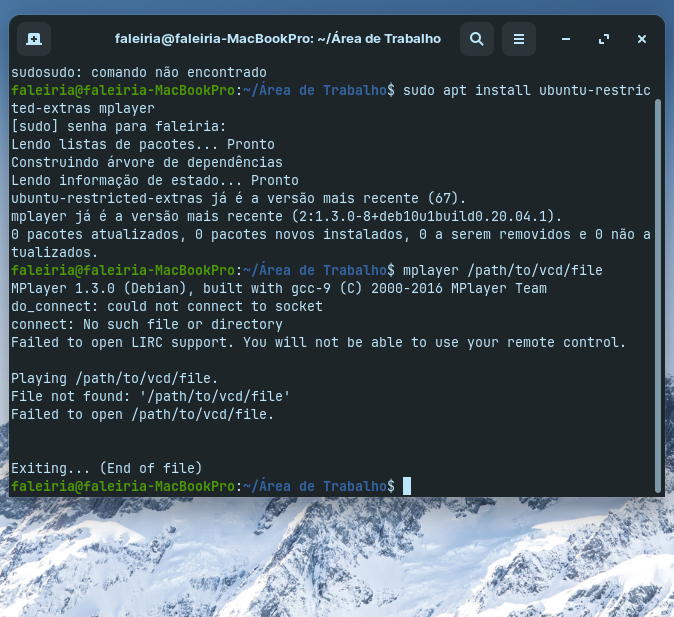The image size is (674, 617).
Task: Click 'connect: No such file or directory'
Action: click(x=147, y=325)
